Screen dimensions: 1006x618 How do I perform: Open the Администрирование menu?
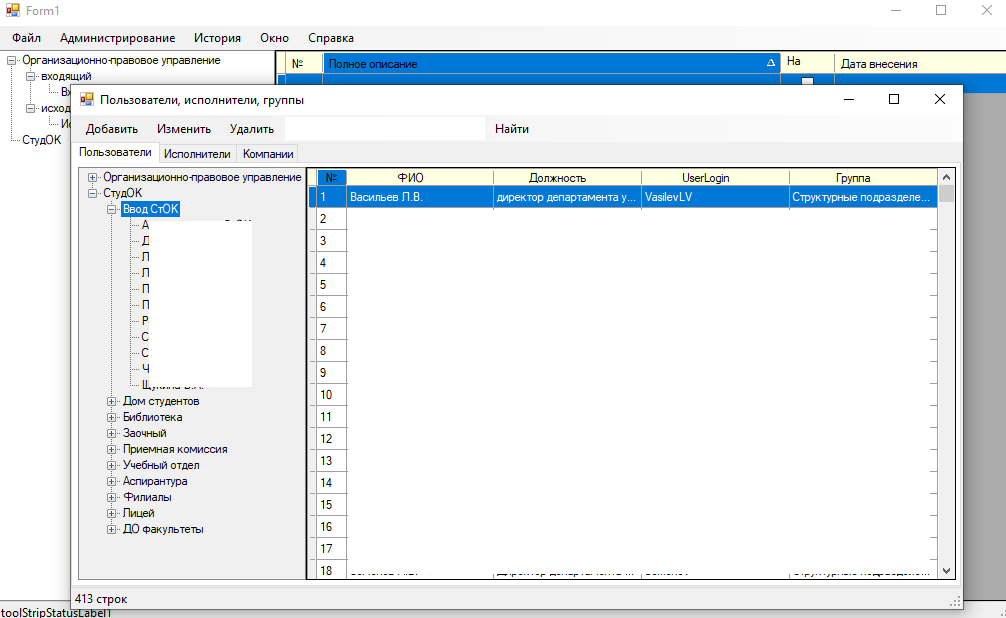pyautogui.click(x=117, y=38)
